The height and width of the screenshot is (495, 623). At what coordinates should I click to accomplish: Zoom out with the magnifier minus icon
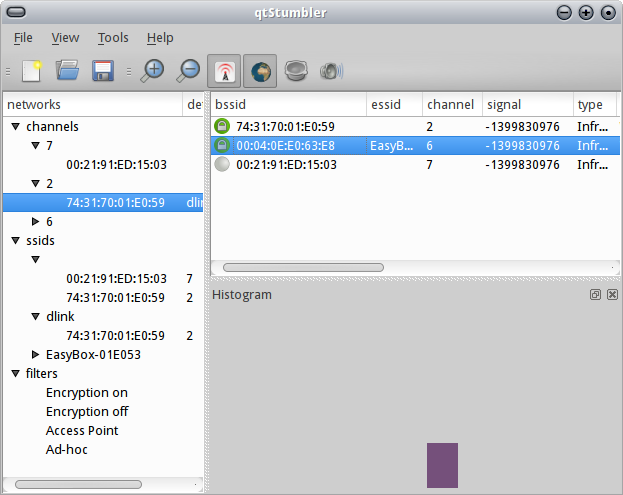pos(188,71)
